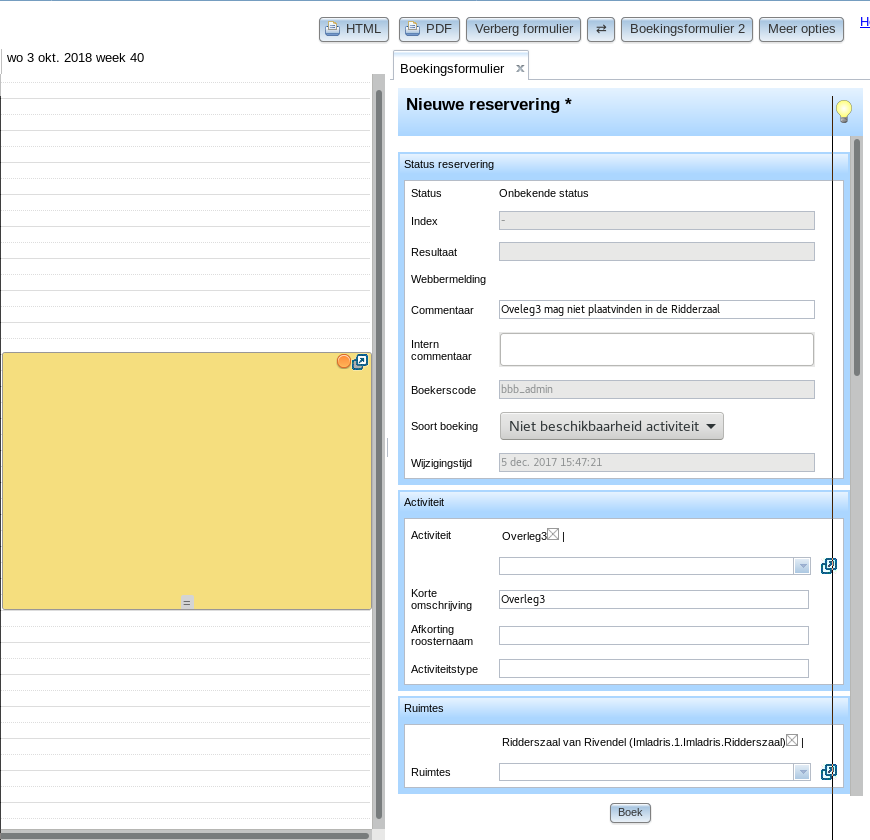Open the Soort boeking dropdown
870x840 pixels.
pyautogui.click(x=611, y=426)
